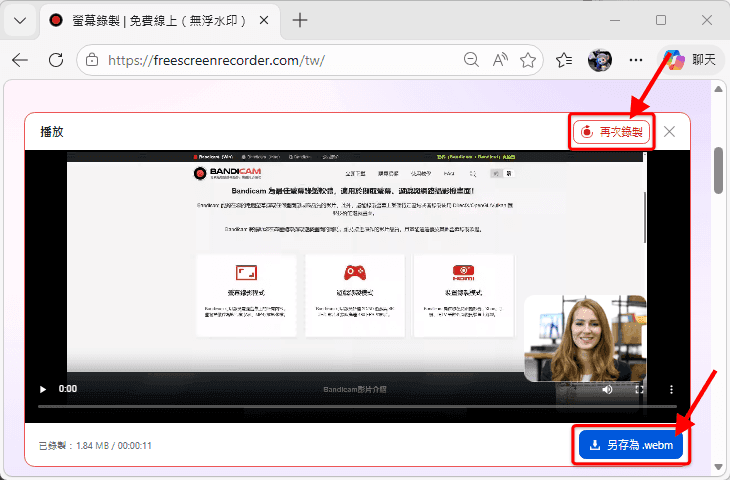Open video more options three-dot menu
Screen dimensions: 730x480
(x=671, y=389)
